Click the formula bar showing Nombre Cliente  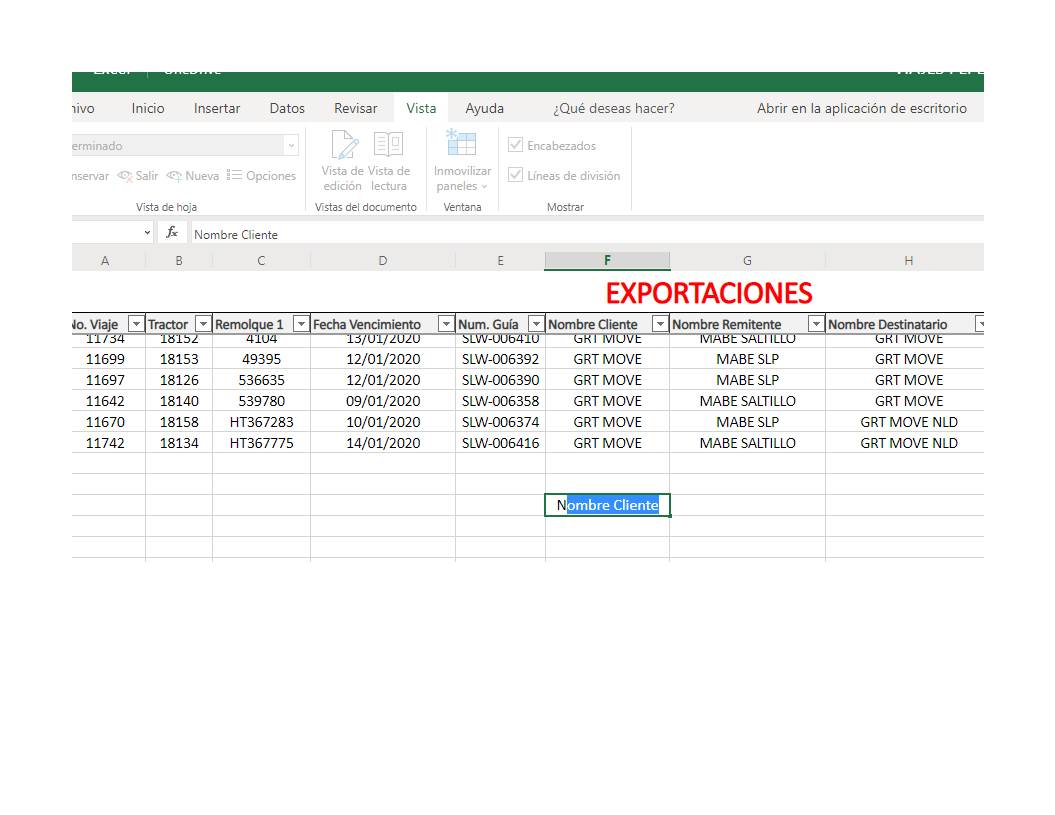[587, 234]
